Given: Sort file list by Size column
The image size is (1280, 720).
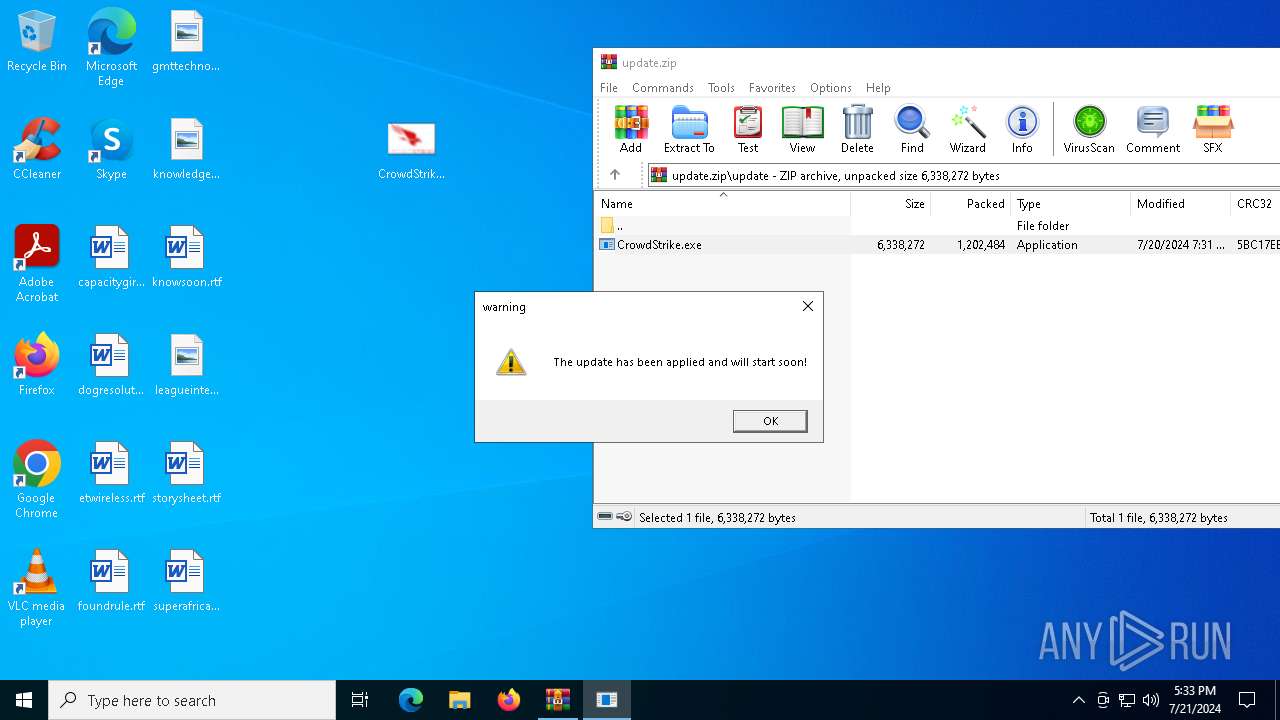Looking at the screenshot, I should point(891,204).
